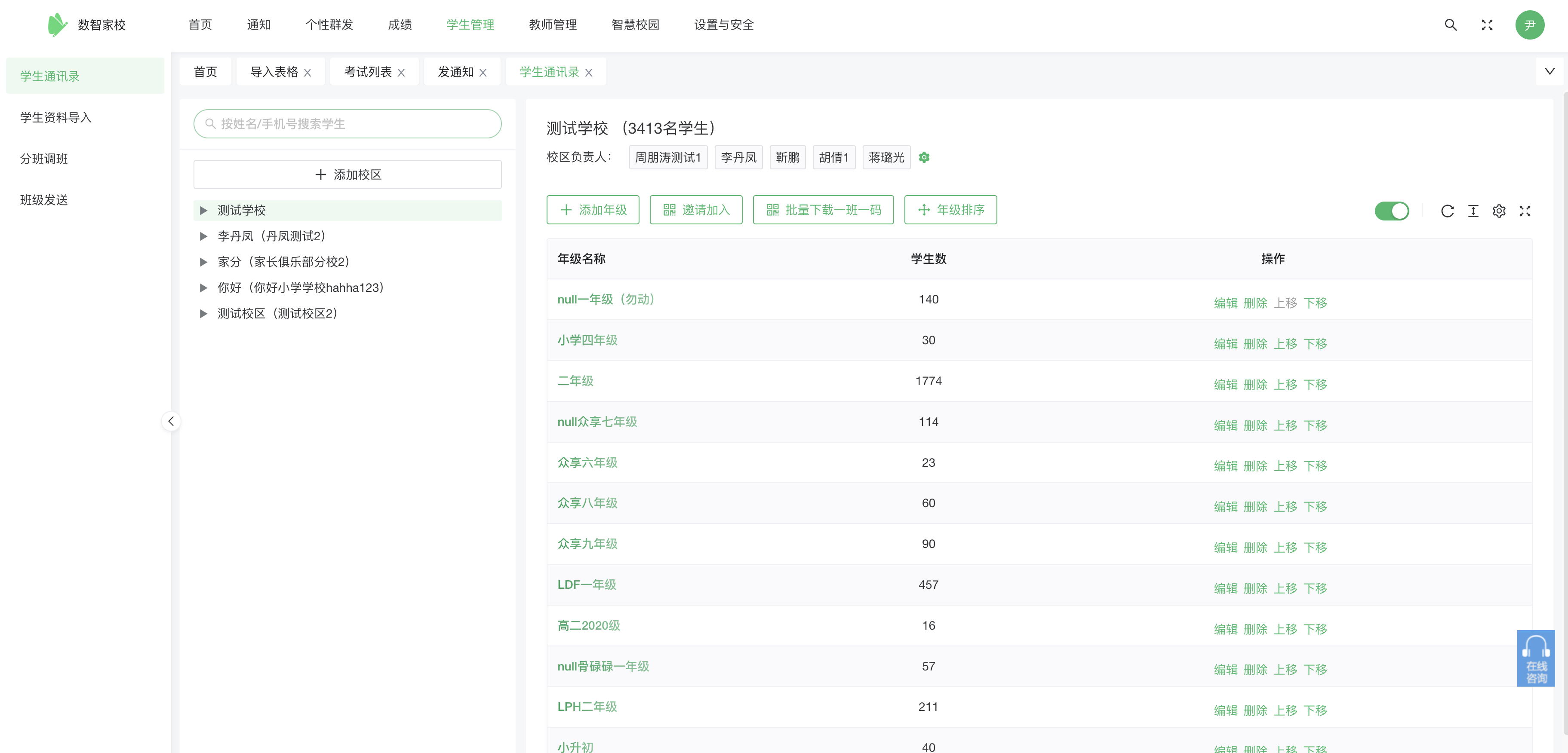Close the 导入表格 tab
The width and height of the screenshot is (1568, 753).
[307, 73]
